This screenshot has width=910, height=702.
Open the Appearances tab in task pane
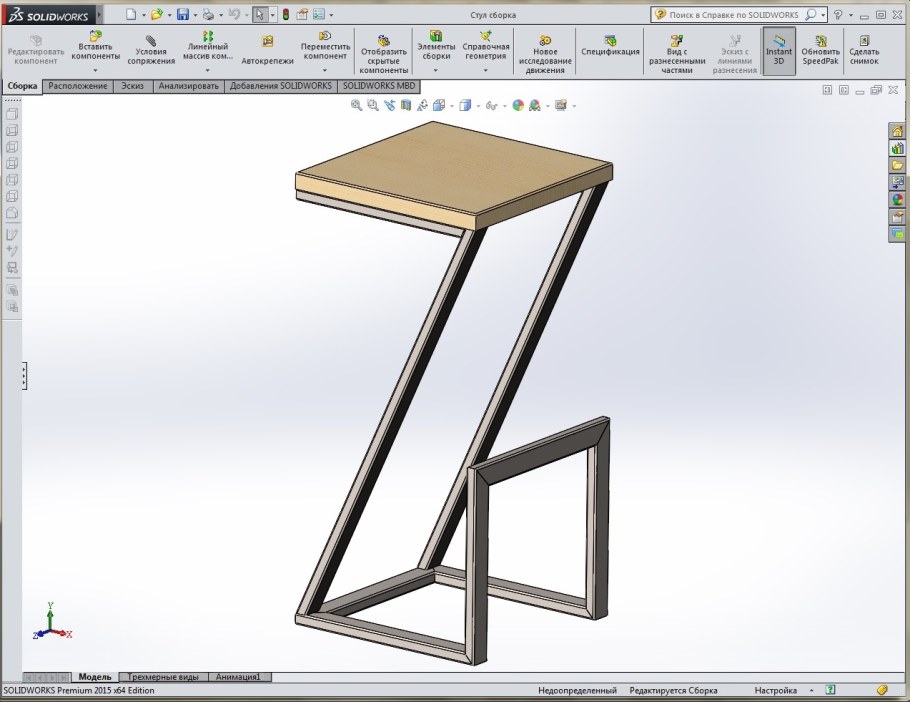click(x=897, y=199)
